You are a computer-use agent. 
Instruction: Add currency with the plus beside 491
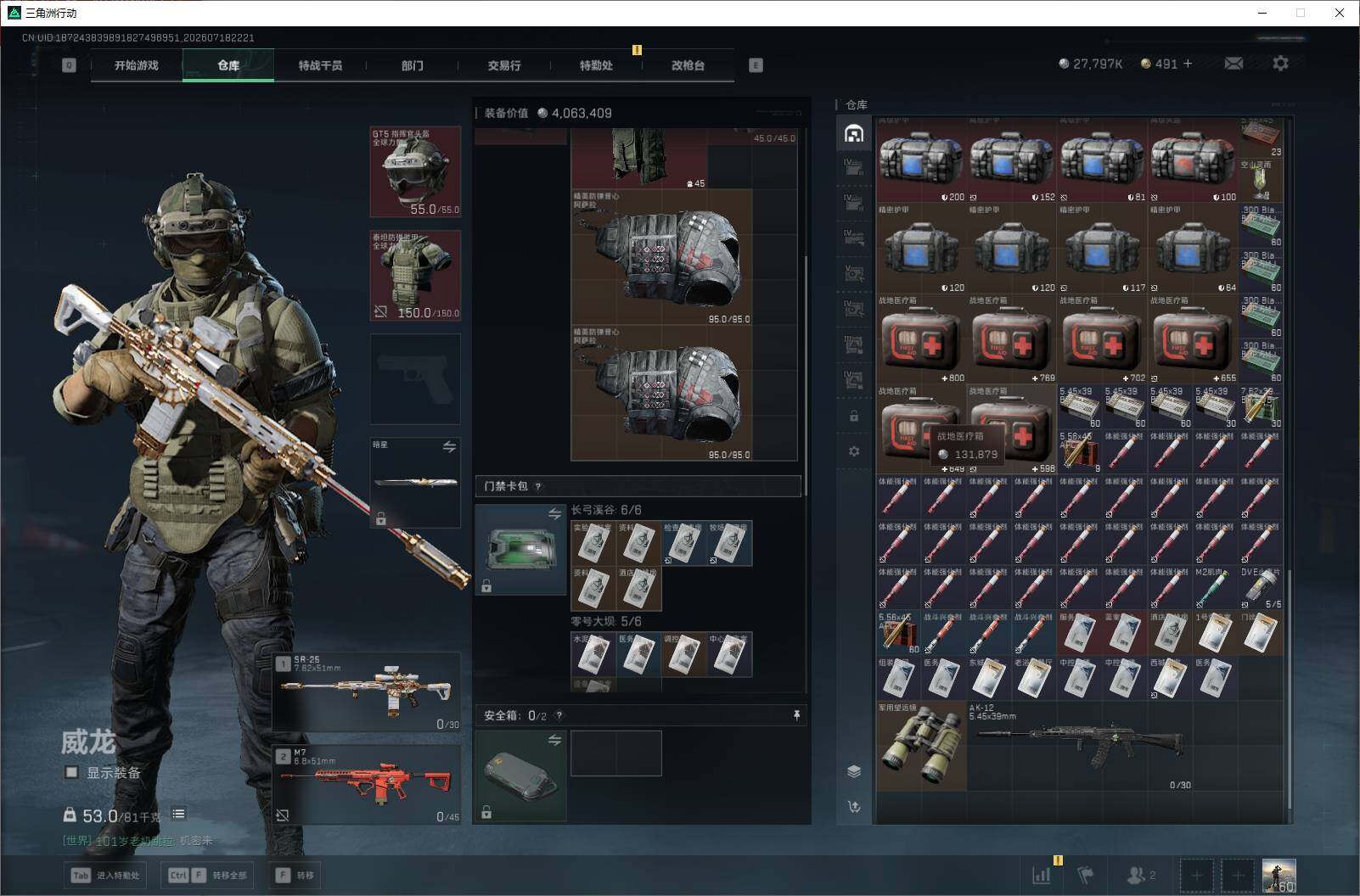coord(1188,64)
